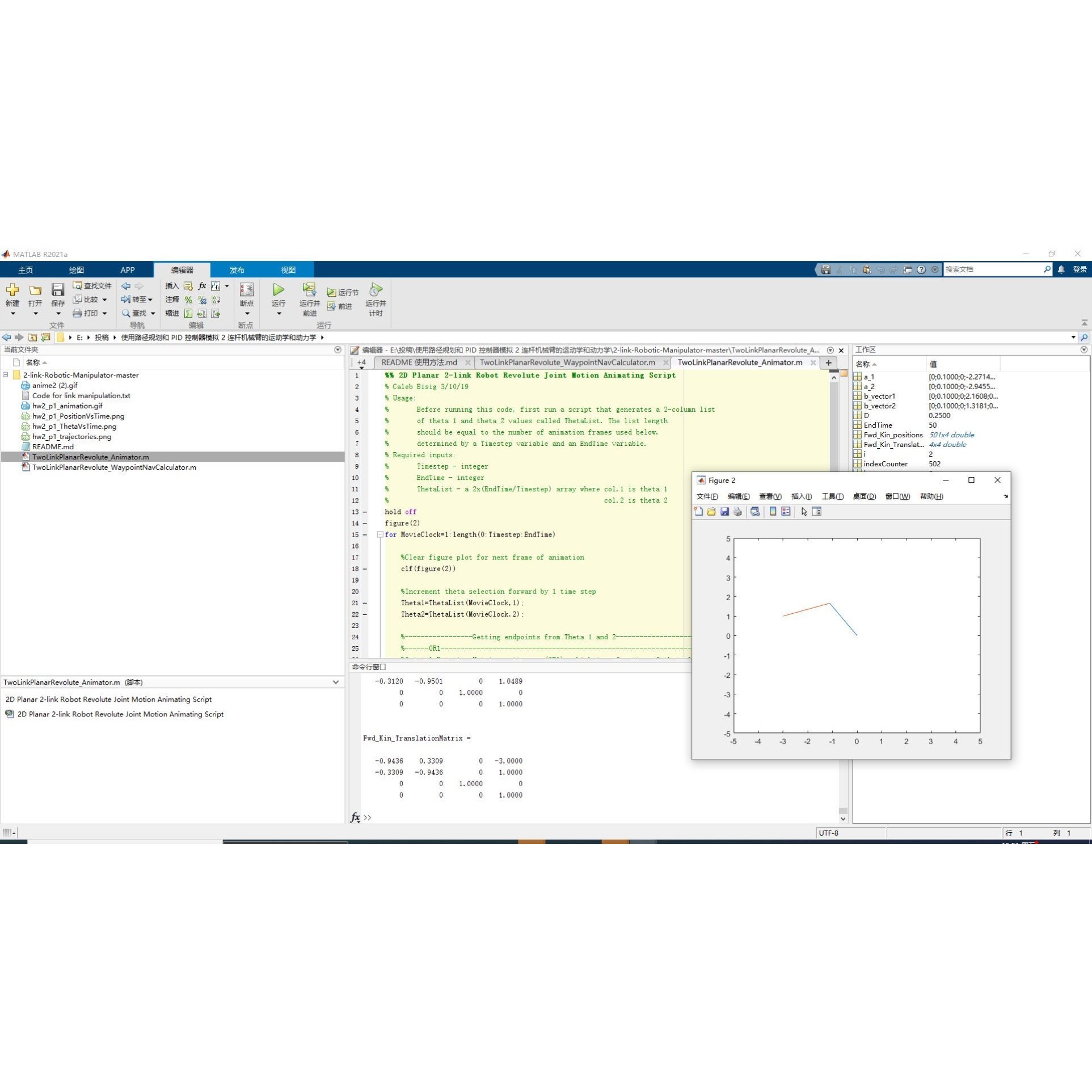Image resolution: width=1092 pixels, height=1092 pixels.
Task: Select the Fwd_Kin_positions workspace variable
Action: tap(893, 435)
